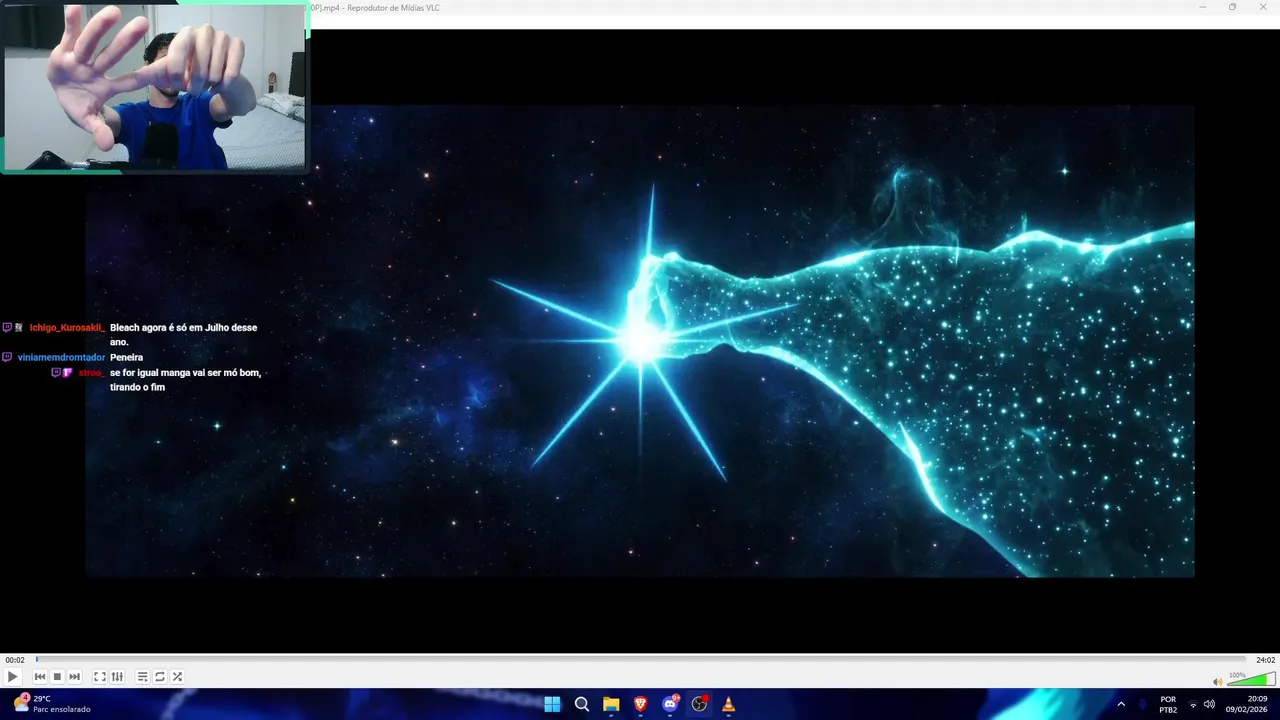This screenshot has height=720, width=1280.
Task: Click the elapsed time 00:02 label
Action: point(15,660)
